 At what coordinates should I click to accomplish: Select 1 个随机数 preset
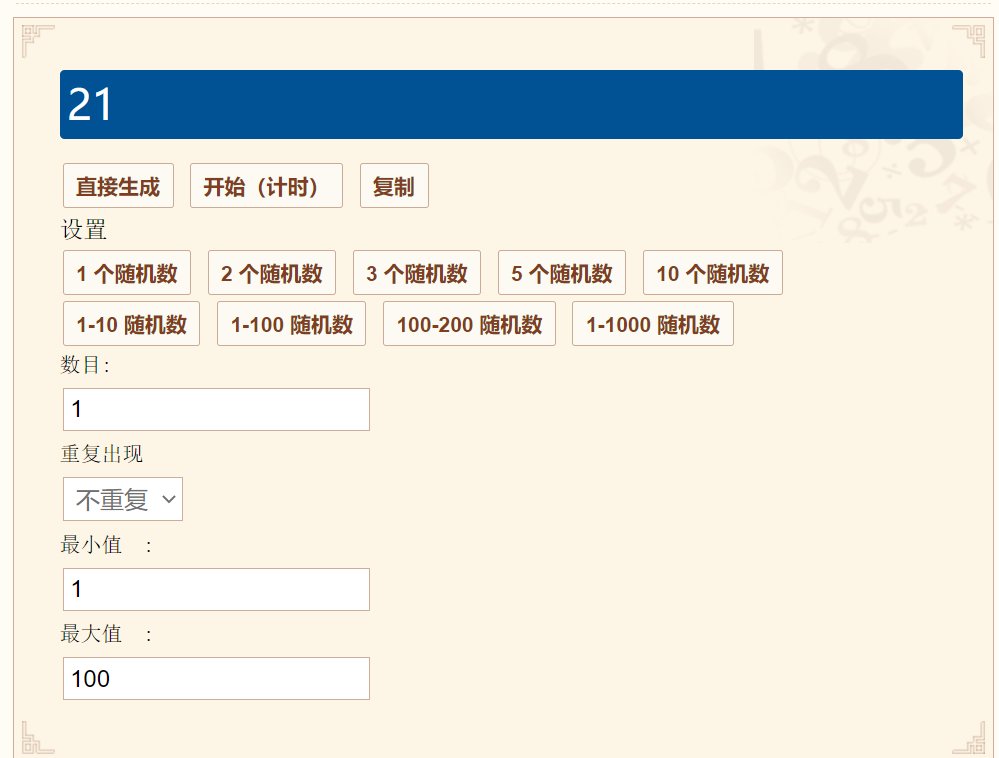[127, 273]
